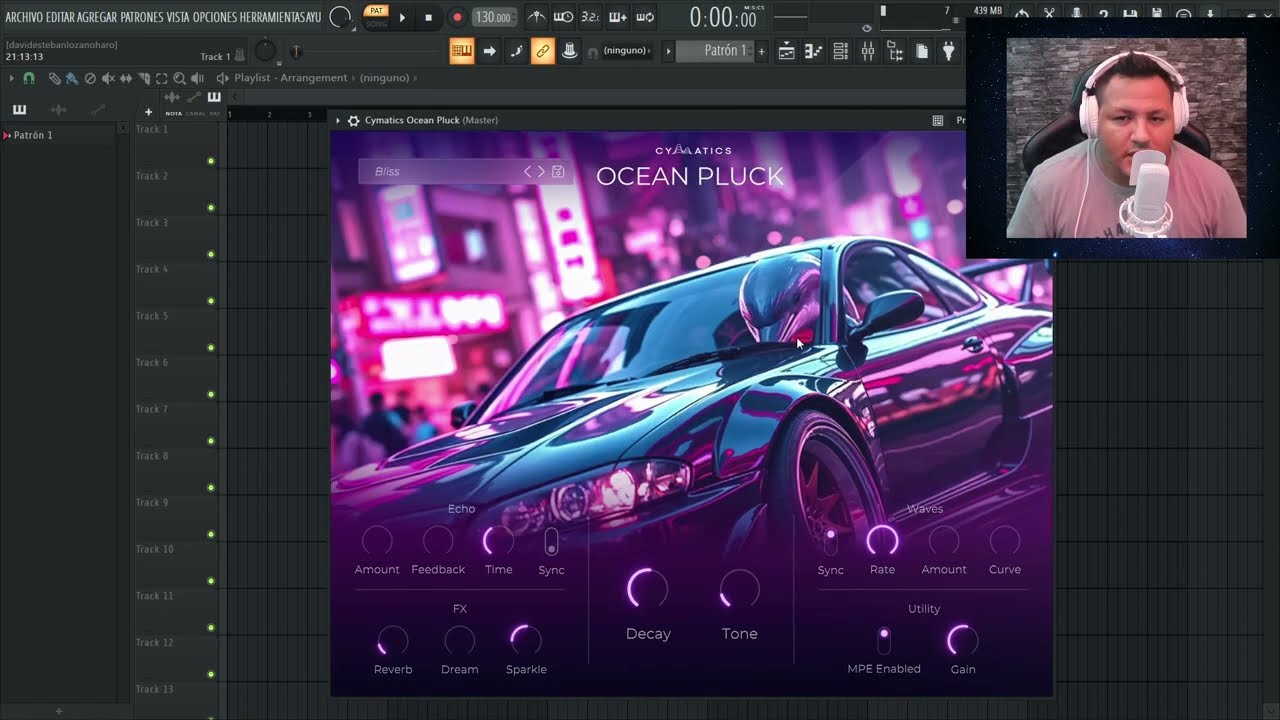Click the typing keyboard to piano icon
The height and width of the screenshot is (720, 1280).
[x=461, y=51]
